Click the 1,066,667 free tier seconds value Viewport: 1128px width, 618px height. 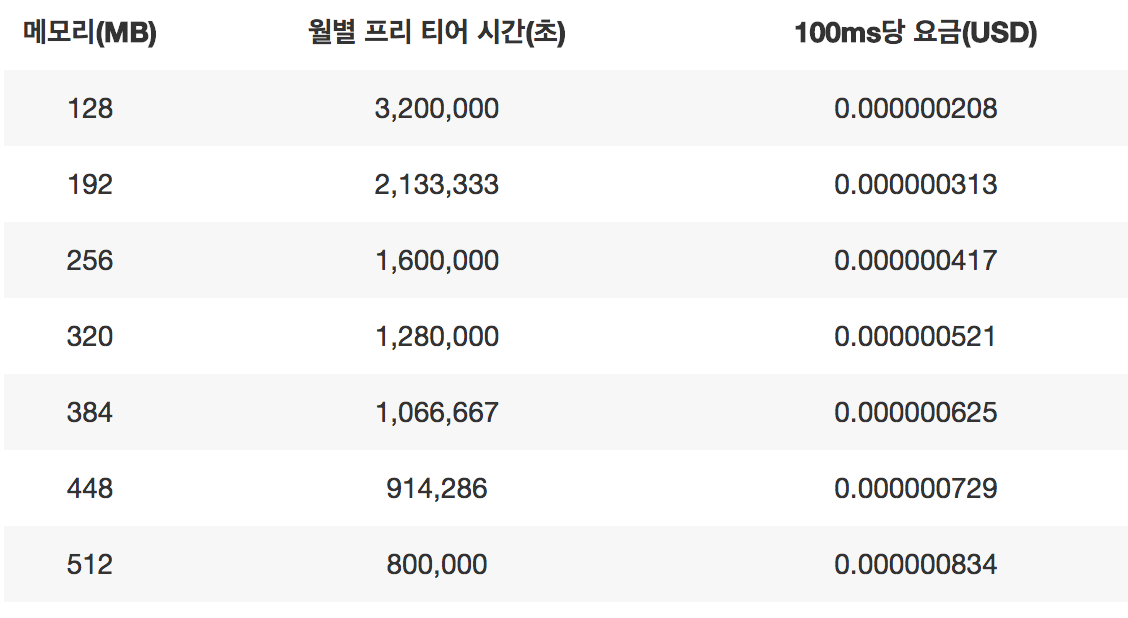[x=437, y=412]
